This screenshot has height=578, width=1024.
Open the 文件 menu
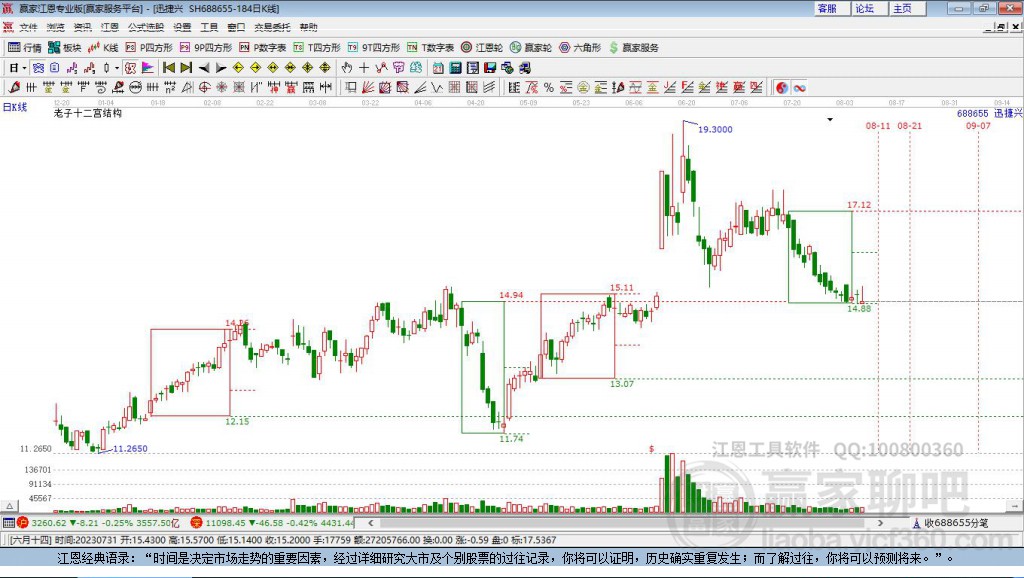click(28, 27)
